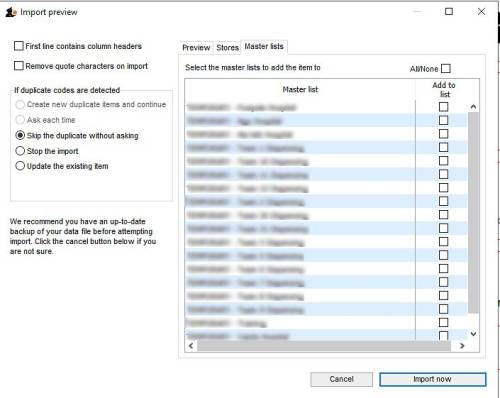This screenshot has height=398, width=500.
Task: Click the Master list column header
Action: tap(300, 89)
